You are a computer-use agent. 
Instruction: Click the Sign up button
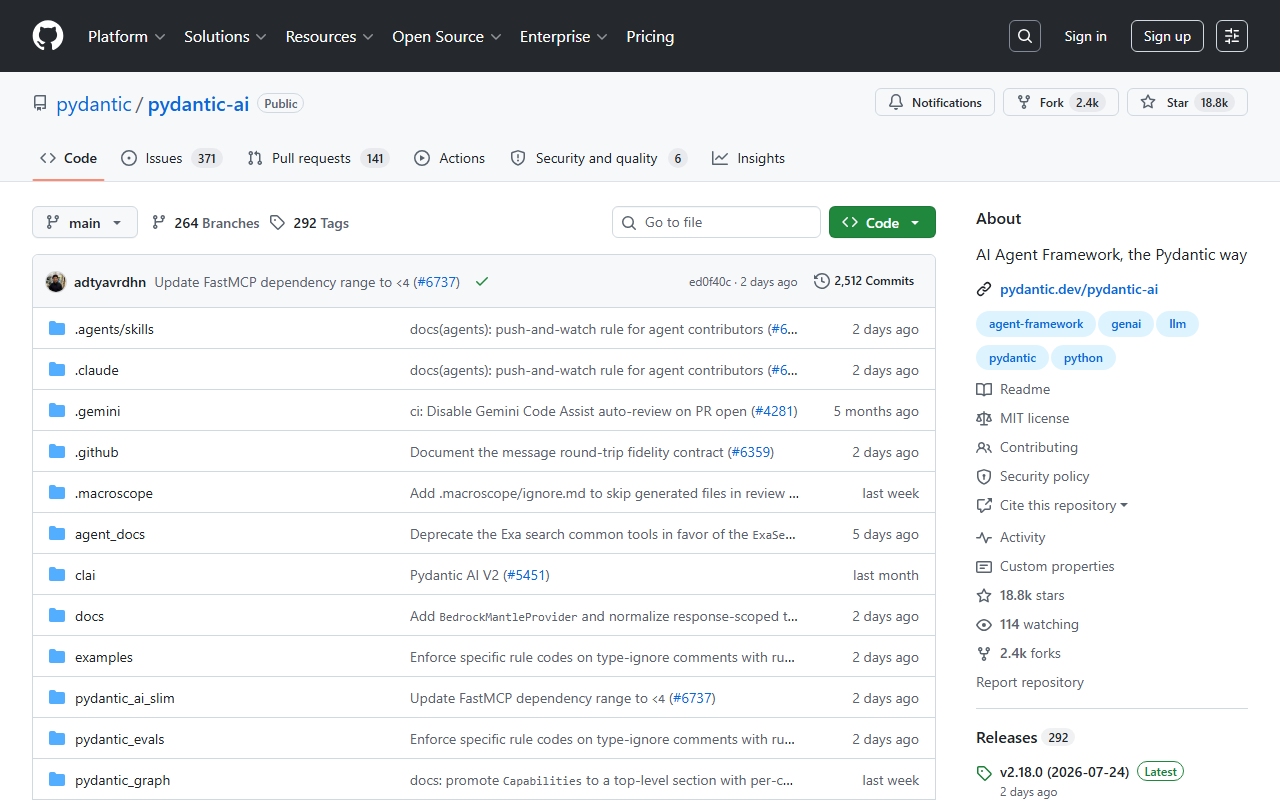[x=1167, y=36]
